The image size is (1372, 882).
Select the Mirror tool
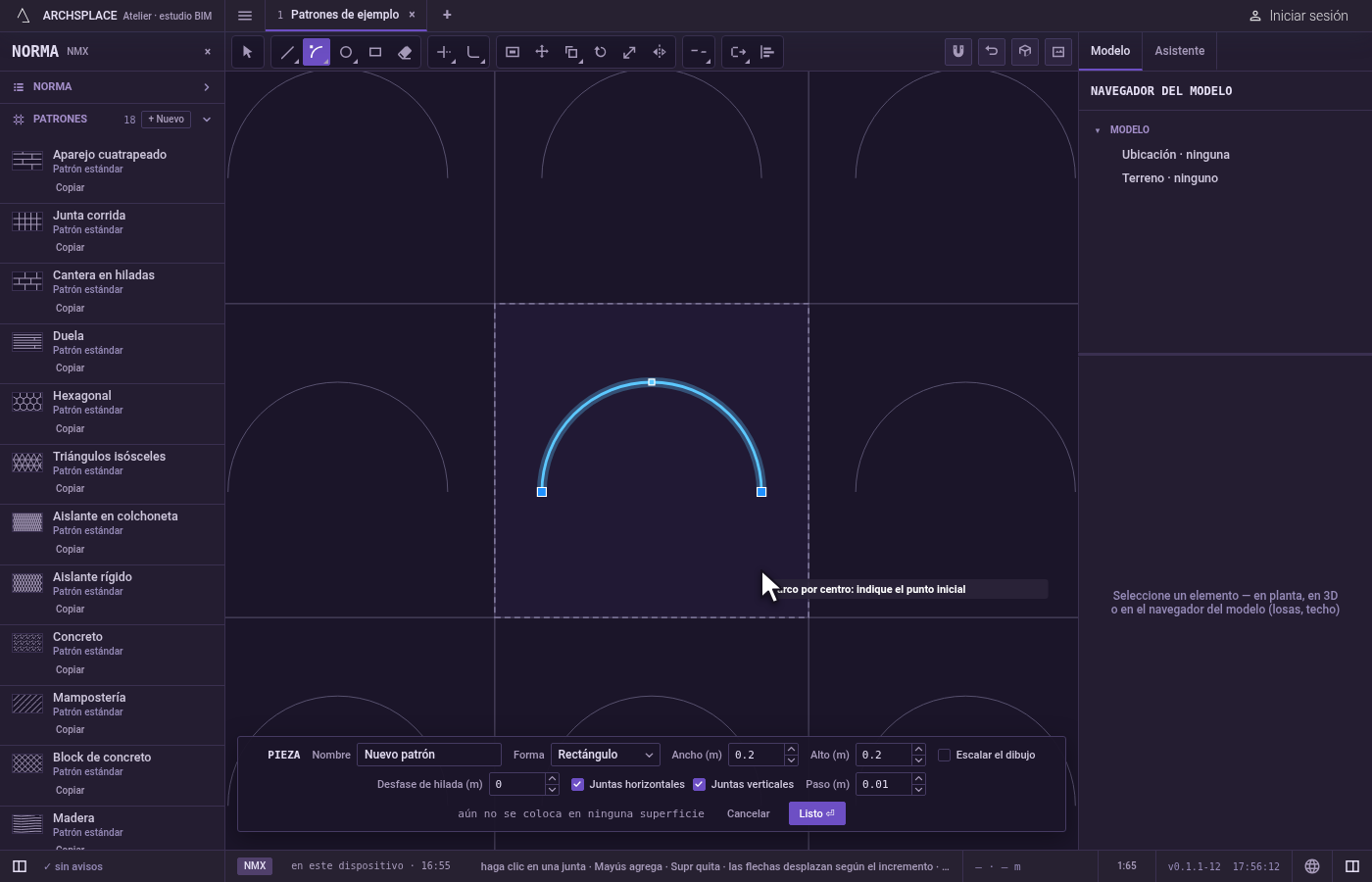pyautogui.click(x=660, y=52)
